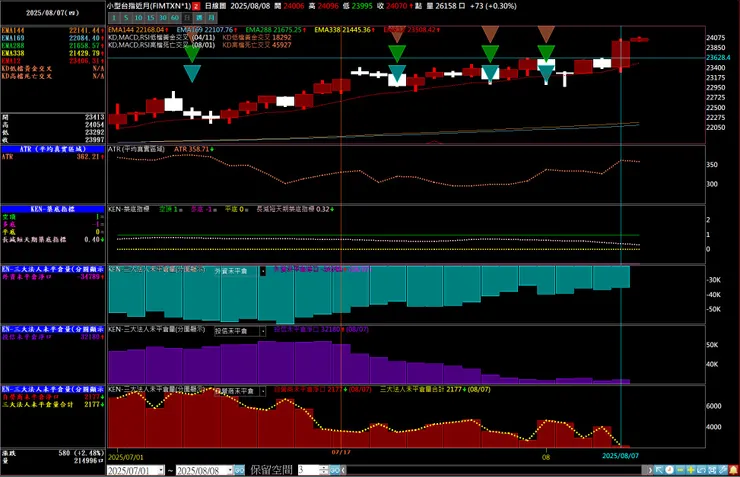Expand the start date 2025/07/01 dropdown
The height and width of the screenshot is (477, 740).
tap(161, 470)
